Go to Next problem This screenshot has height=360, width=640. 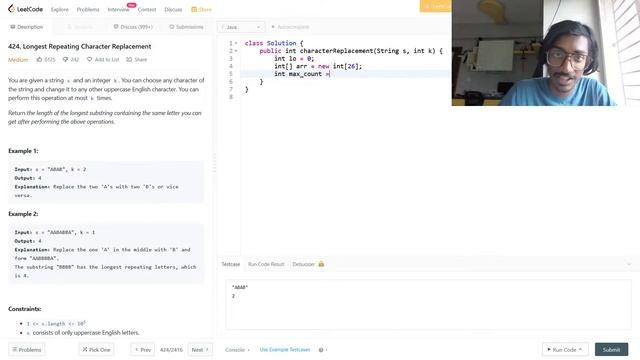click(200, 350)
